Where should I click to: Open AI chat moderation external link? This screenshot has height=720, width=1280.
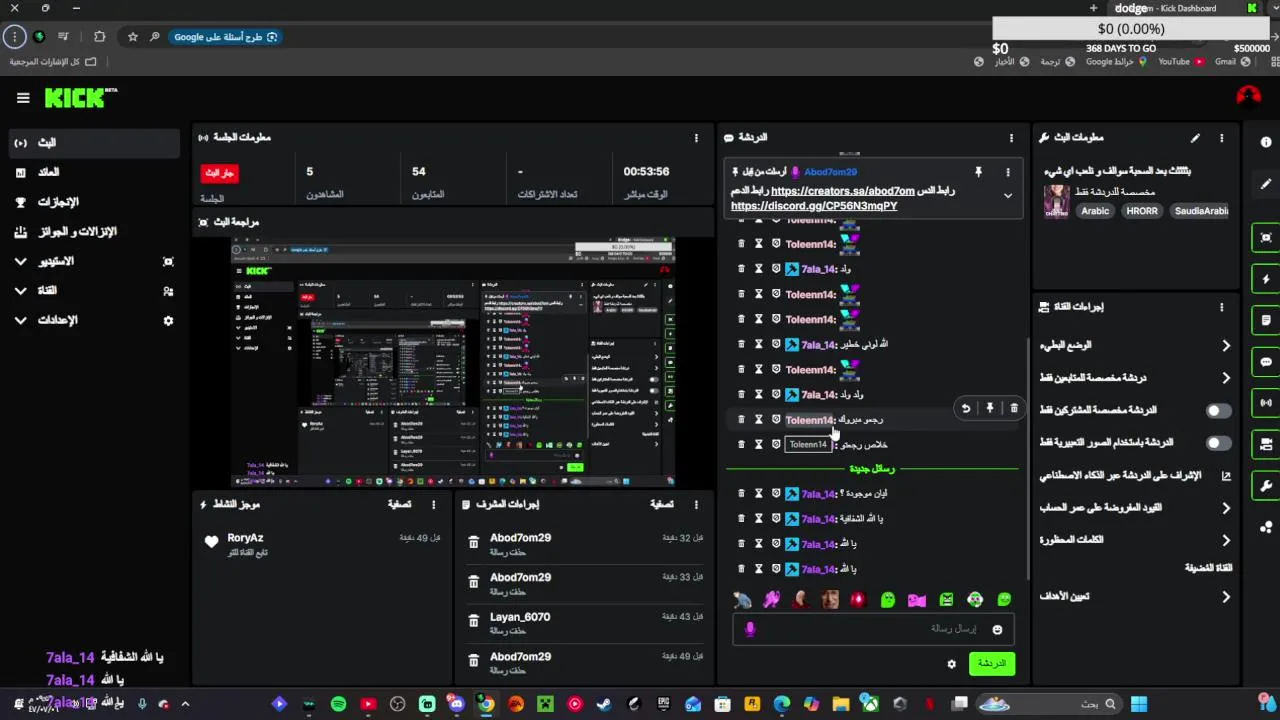(x=1226, y=476)
